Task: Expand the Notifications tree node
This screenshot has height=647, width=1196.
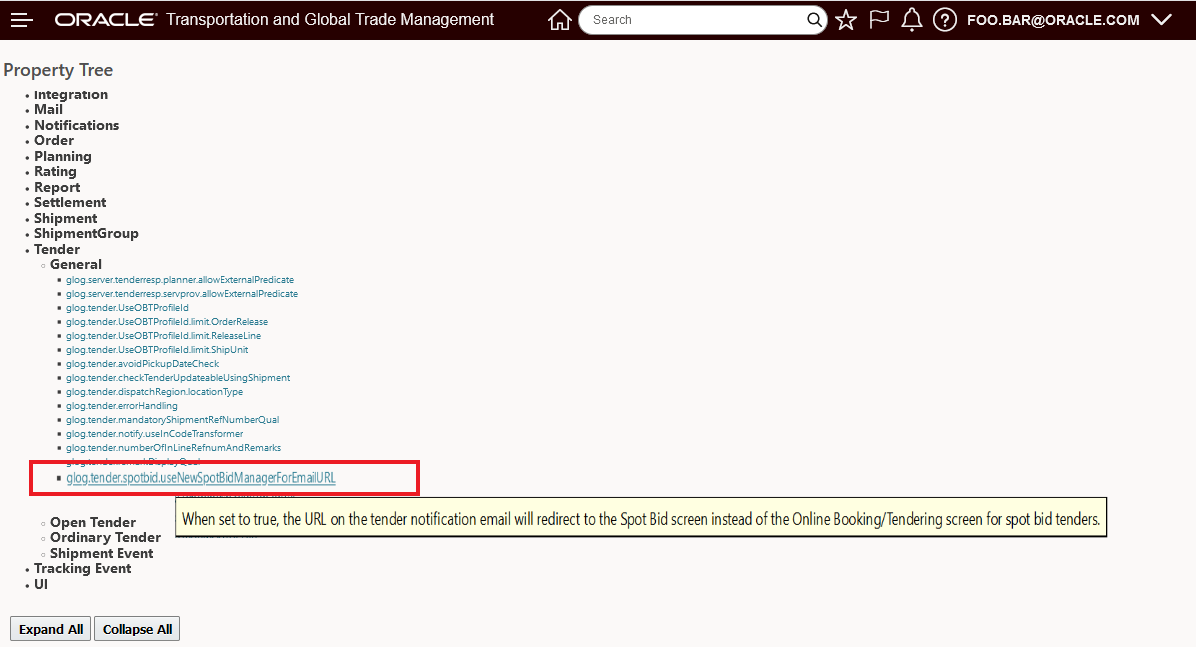Action: [x=76, y=125]
